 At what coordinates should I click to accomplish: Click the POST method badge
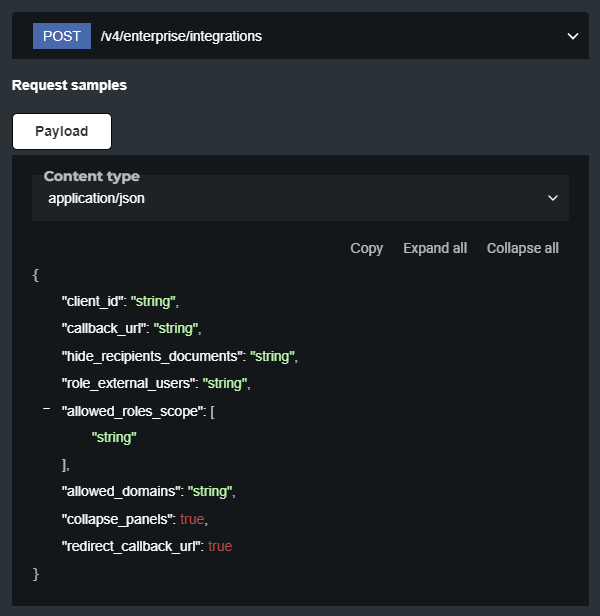[x=62, y=36]
